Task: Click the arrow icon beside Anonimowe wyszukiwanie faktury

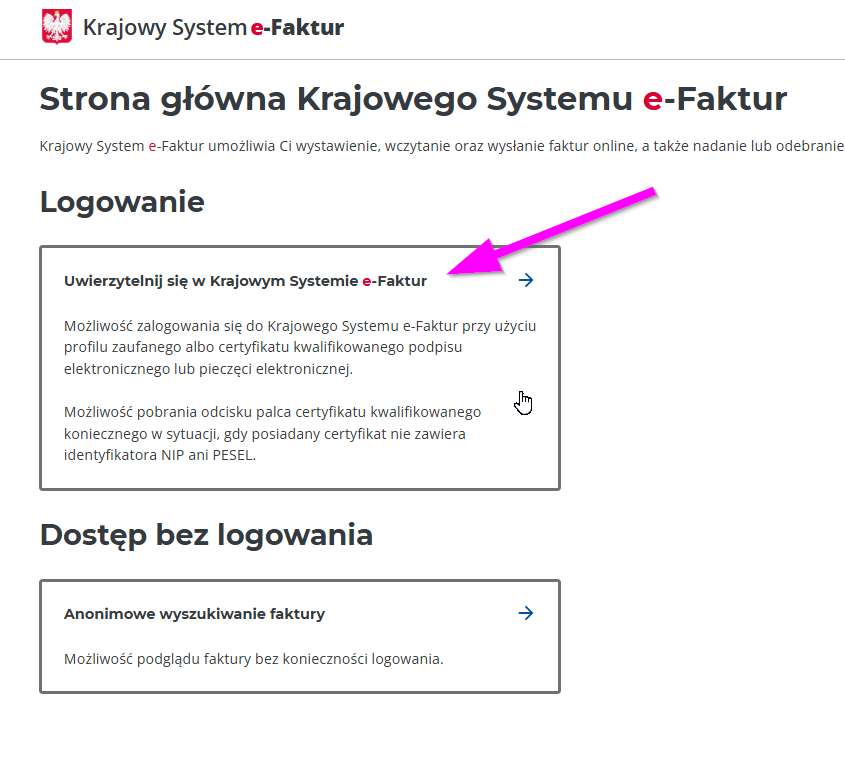Action: click(526, 613)
